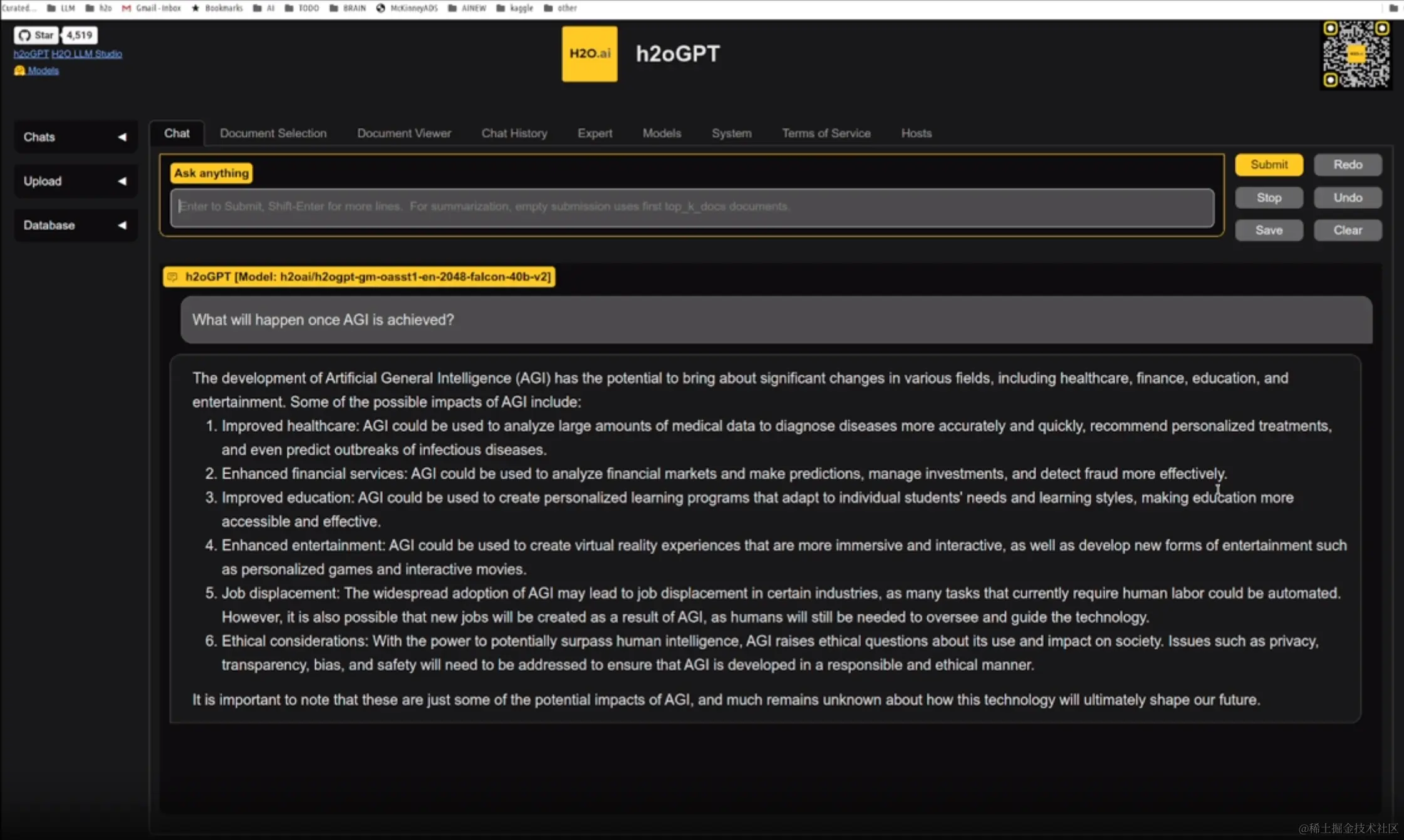Switch to the Document Selection tab
Image resolution: width=1404 pixels, height=840 pixels.
(x=273, y=133)
